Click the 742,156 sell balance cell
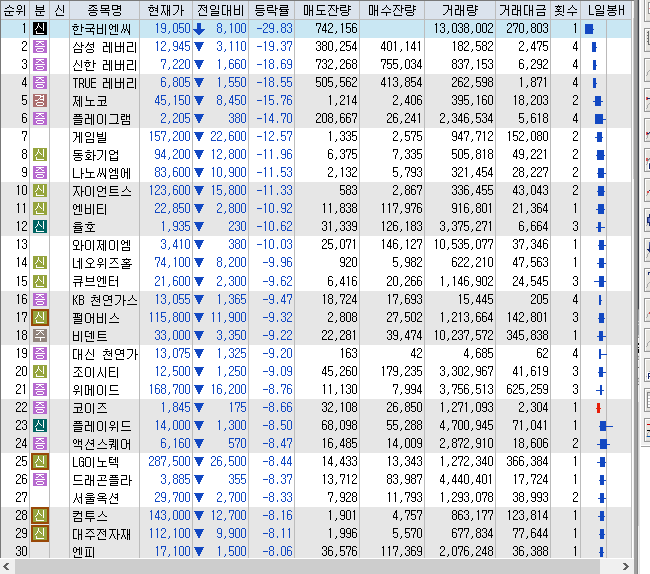 click(x=336, y=29)
